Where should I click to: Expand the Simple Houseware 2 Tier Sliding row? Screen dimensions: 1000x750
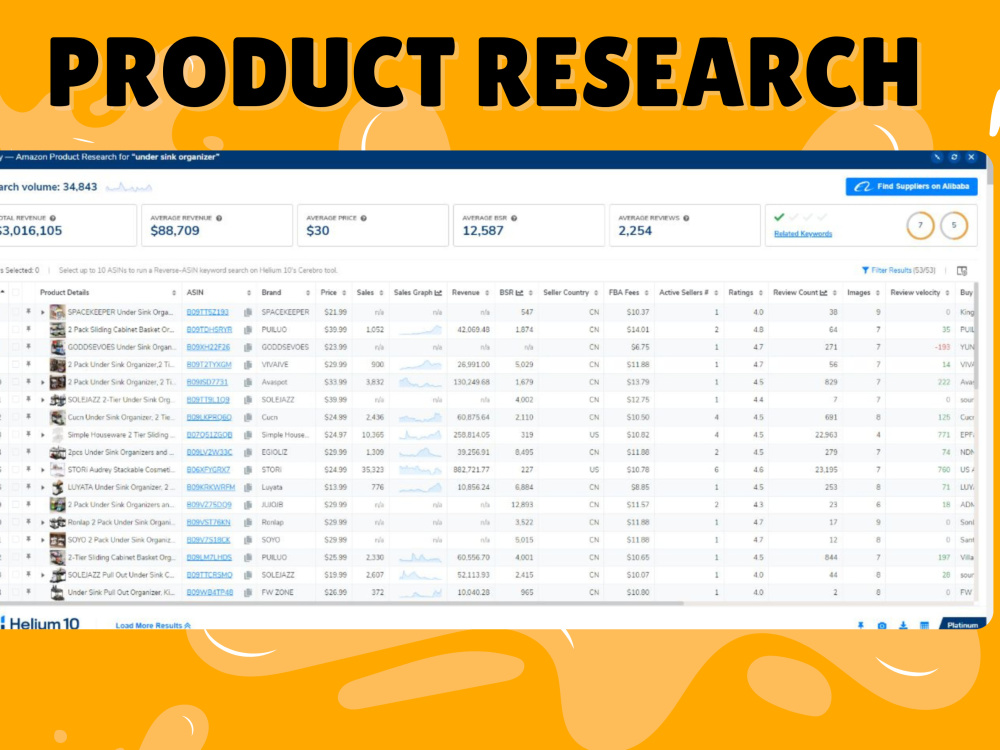[43, 435]
